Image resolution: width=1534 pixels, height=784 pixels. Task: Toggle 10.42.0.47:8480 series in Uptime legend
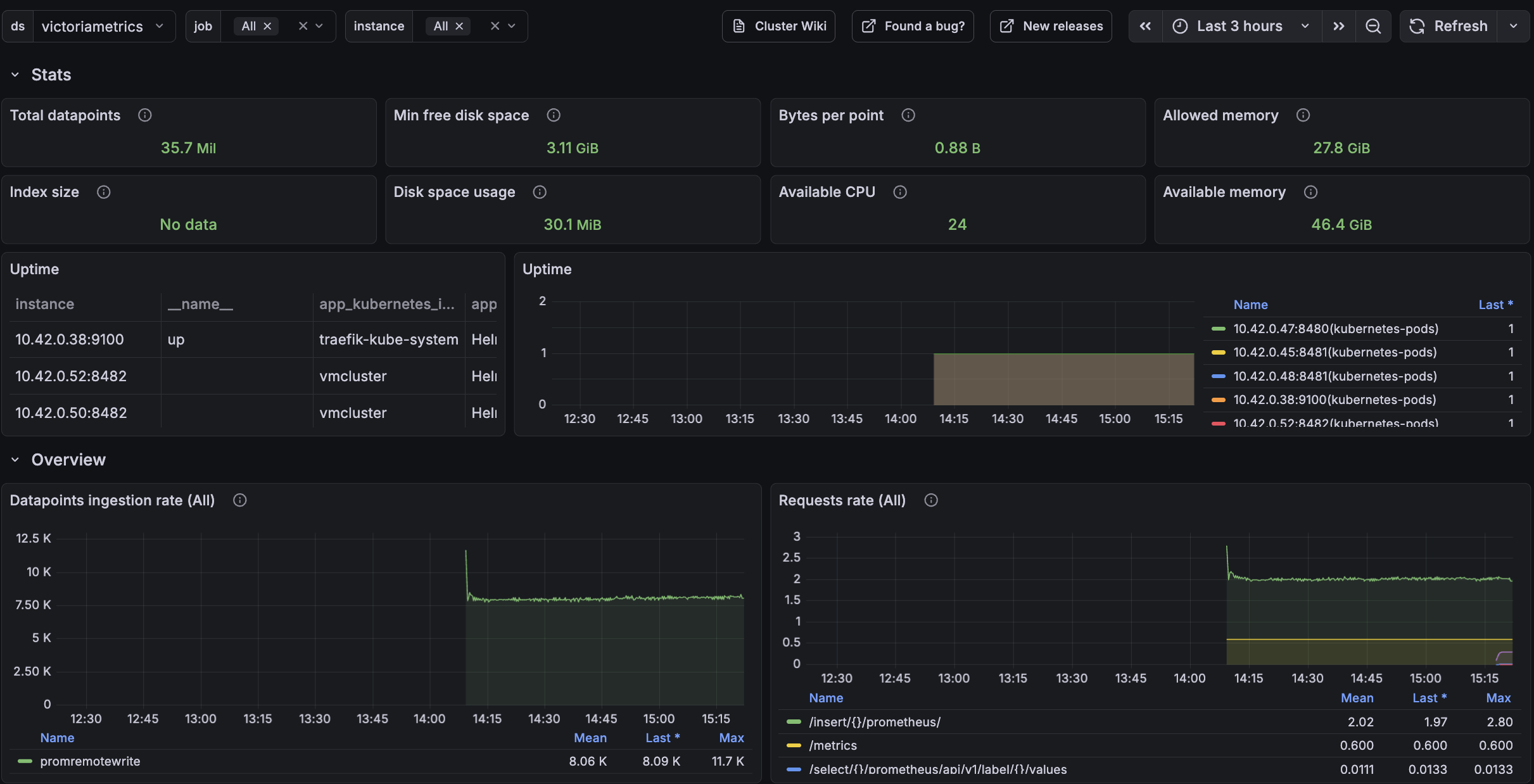(x=1336, y=329)
